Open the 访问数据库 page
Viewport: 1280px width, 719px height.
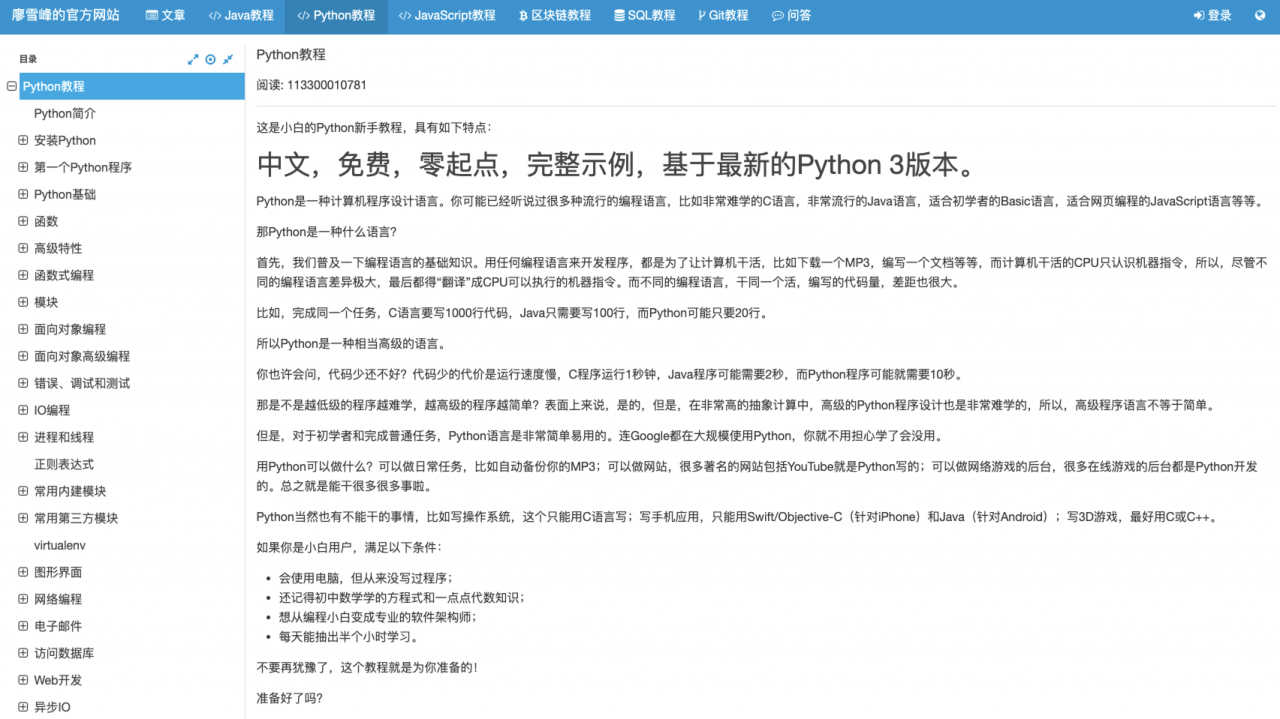(64, 653)
